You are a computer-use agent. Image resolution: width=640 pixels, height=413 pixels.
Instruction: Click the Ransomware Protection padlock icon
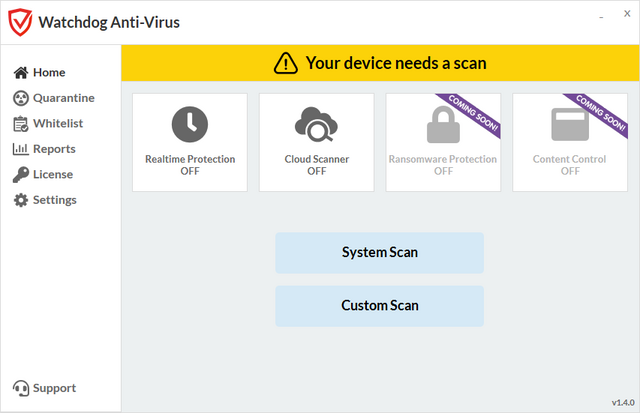click(443, 124)
